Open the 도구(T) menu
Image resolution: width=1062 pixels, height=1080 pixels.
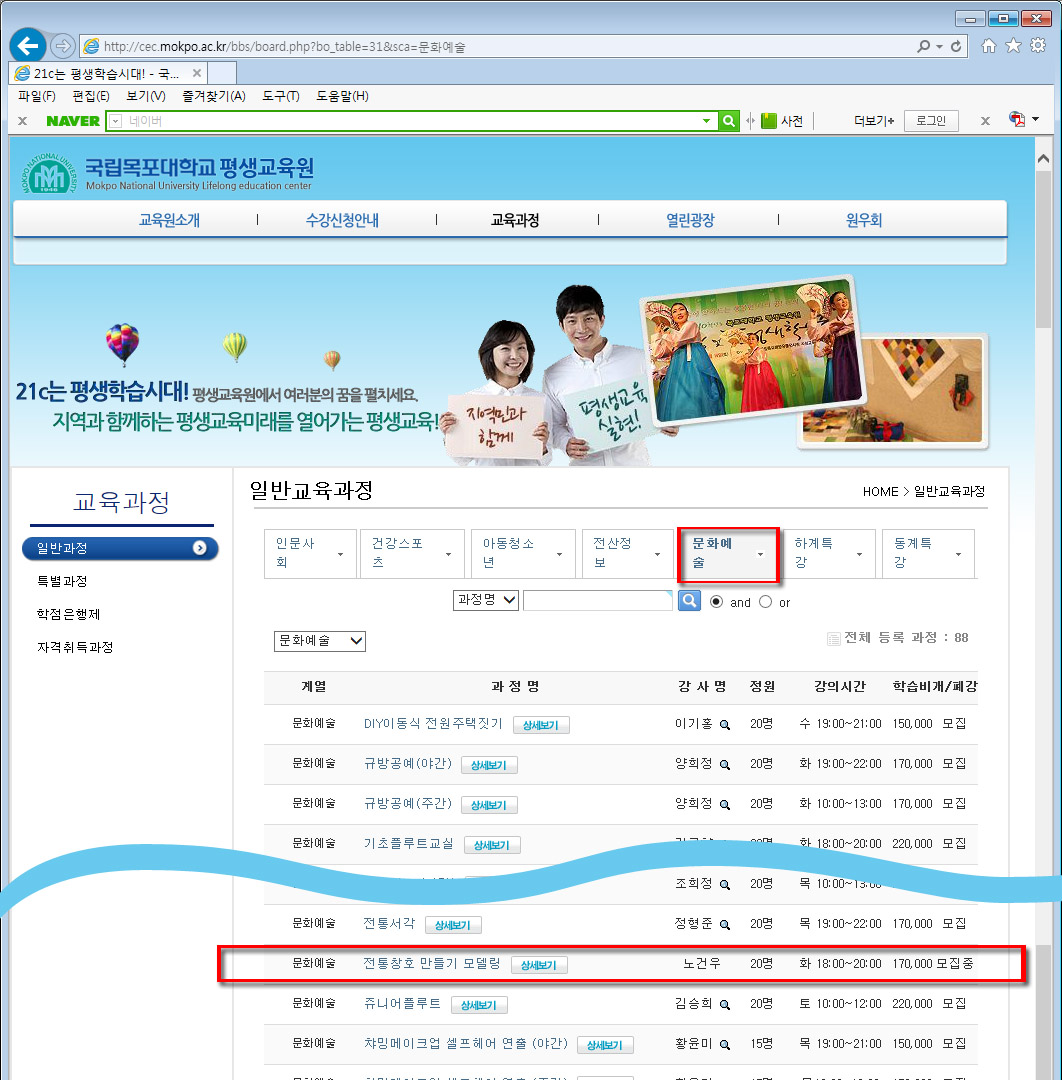point(281,96)
